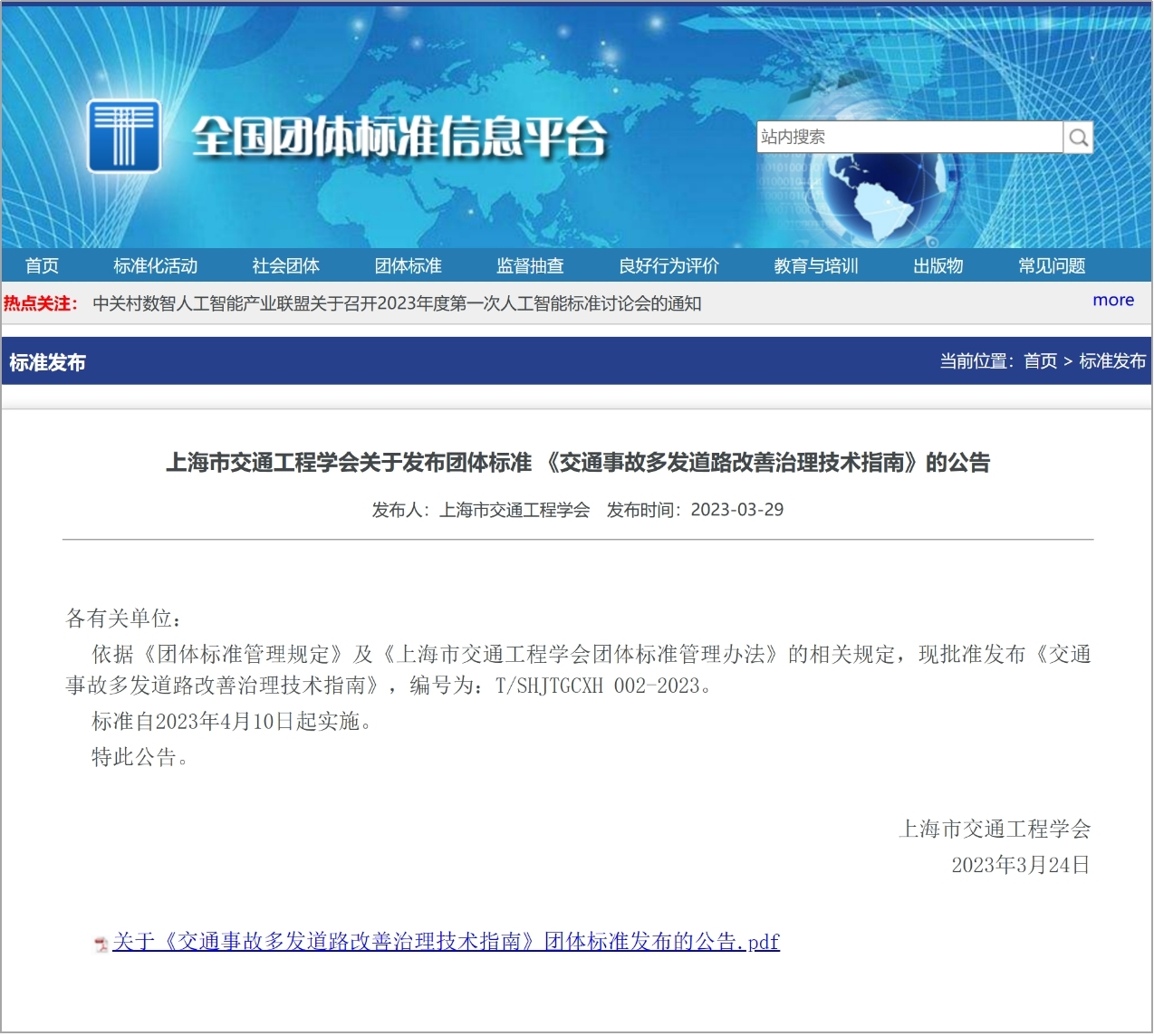This screenshot has height=1036, width=1154.
Task: Open the 中关村数智人工智能产业联盟 hot news link
Action: pyautogui.click(x=397, y=304)
